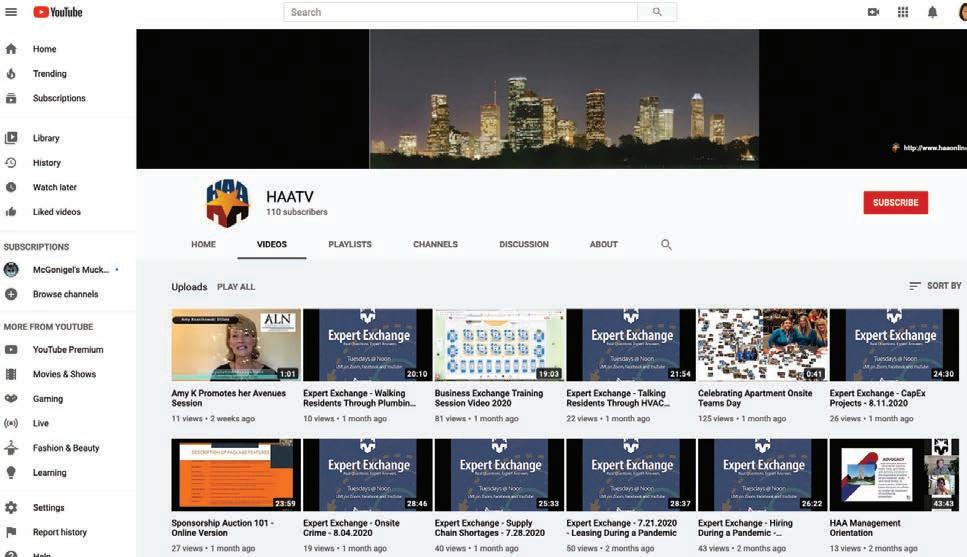Click the Library sidebar icon

click(11, 138)
